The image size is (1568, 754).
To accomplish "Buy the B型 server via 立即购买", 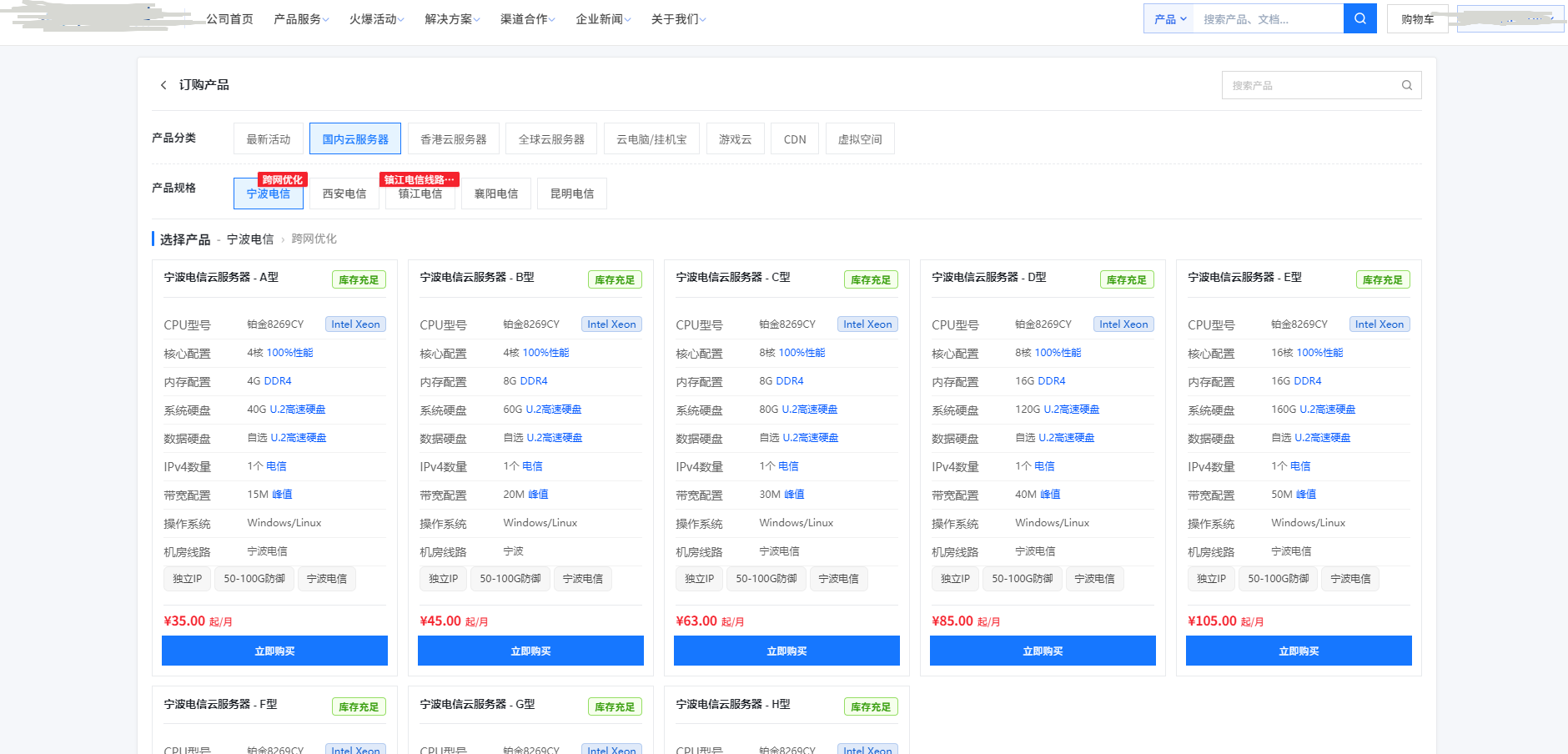I will pos(530,651).
